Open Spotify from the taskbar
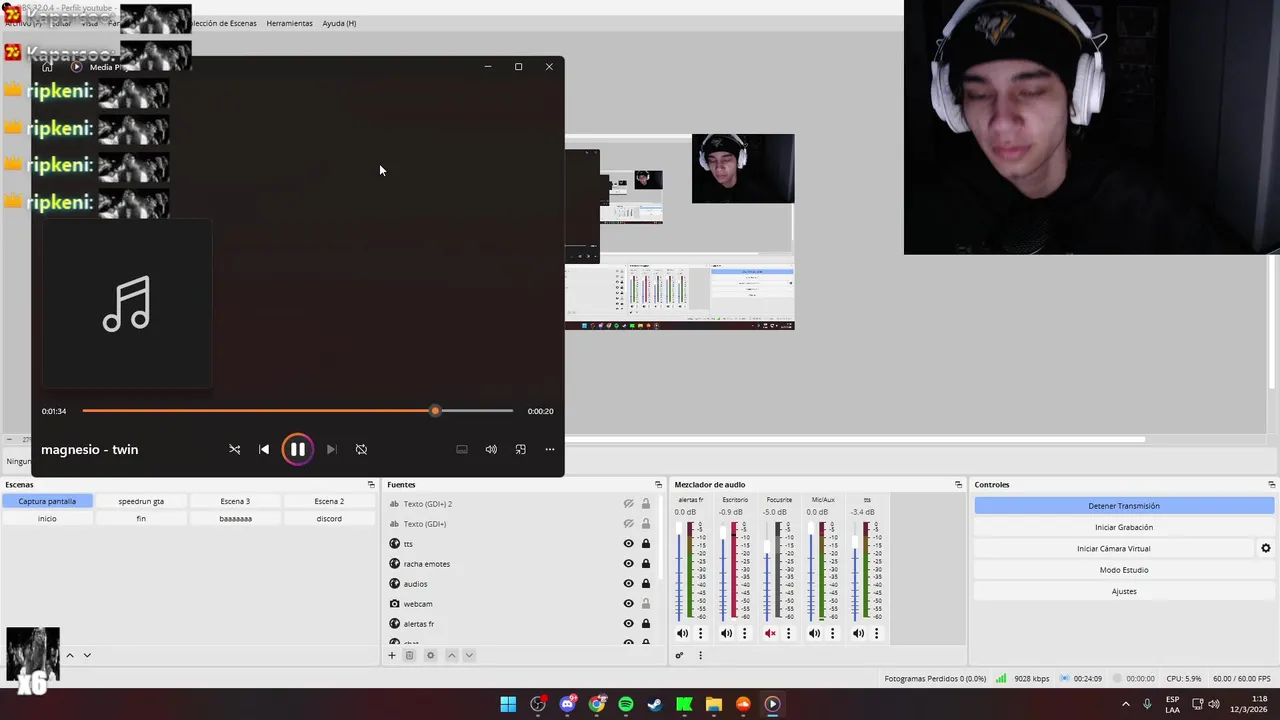 pos(626,704)
